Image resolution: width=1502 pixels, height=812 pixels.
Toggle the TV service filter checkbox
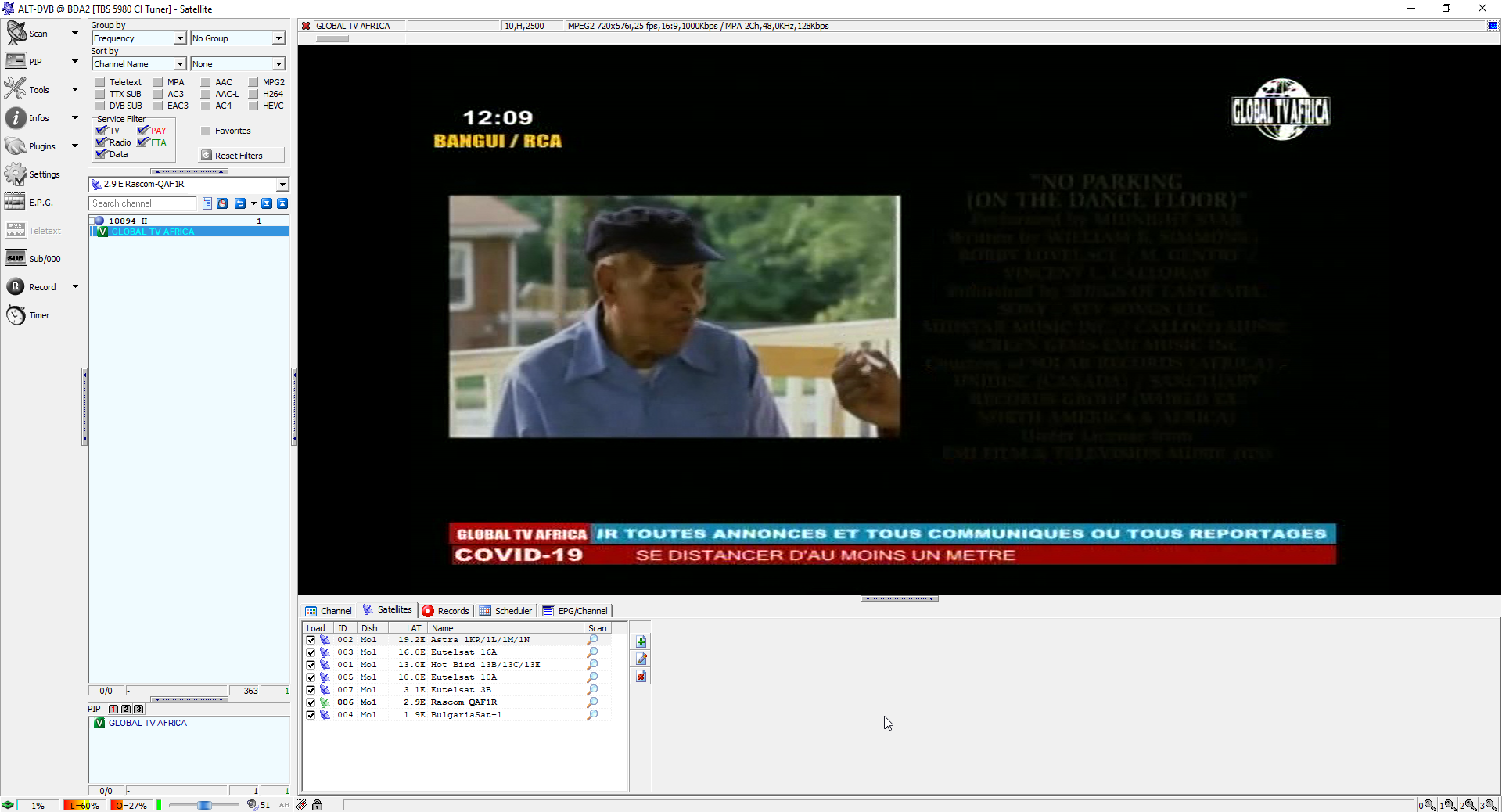[101, 131]
